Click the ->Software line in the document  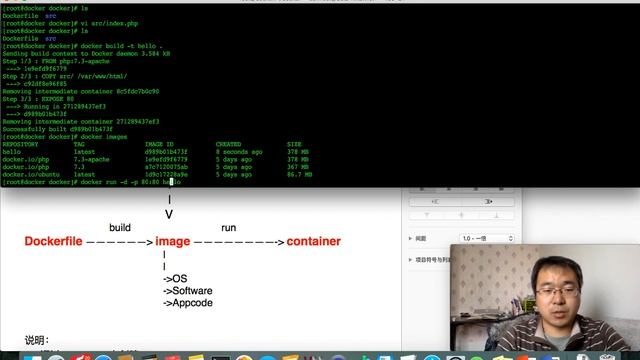click(188, 291)
